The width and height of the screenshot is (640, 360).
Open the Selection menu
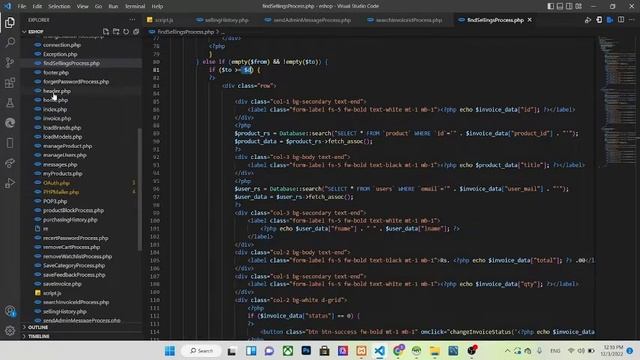coord(59,6)
